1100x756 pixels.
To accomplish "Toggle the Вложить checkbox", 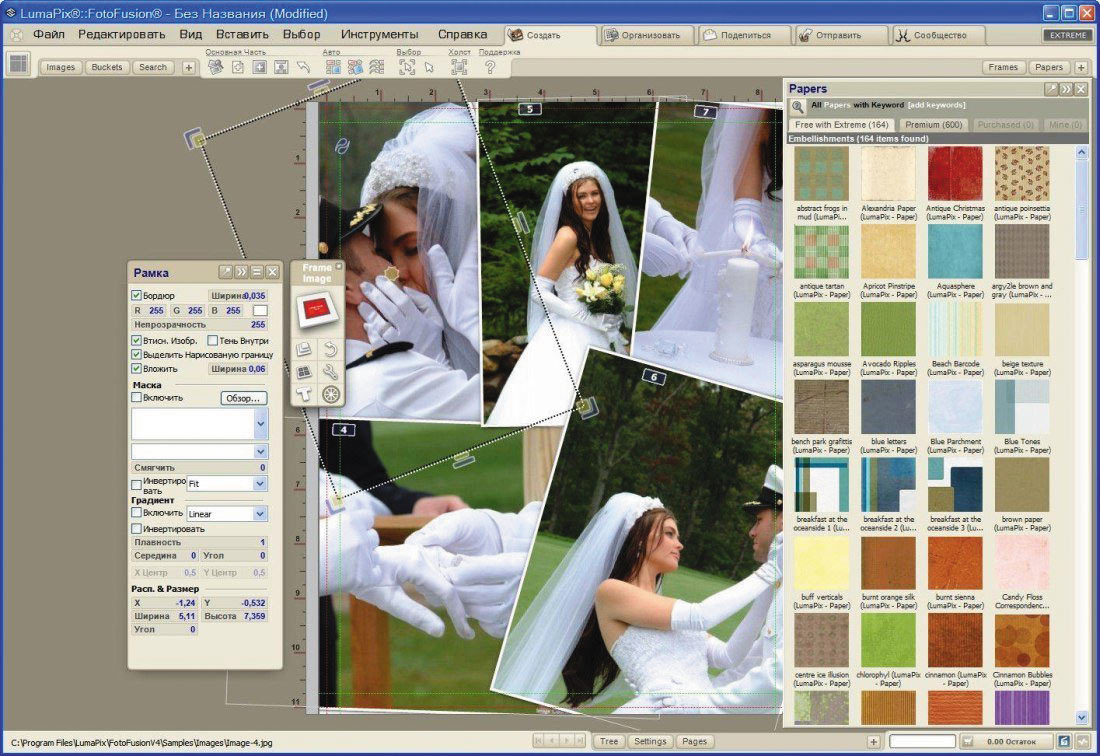I will coord(137,369).
